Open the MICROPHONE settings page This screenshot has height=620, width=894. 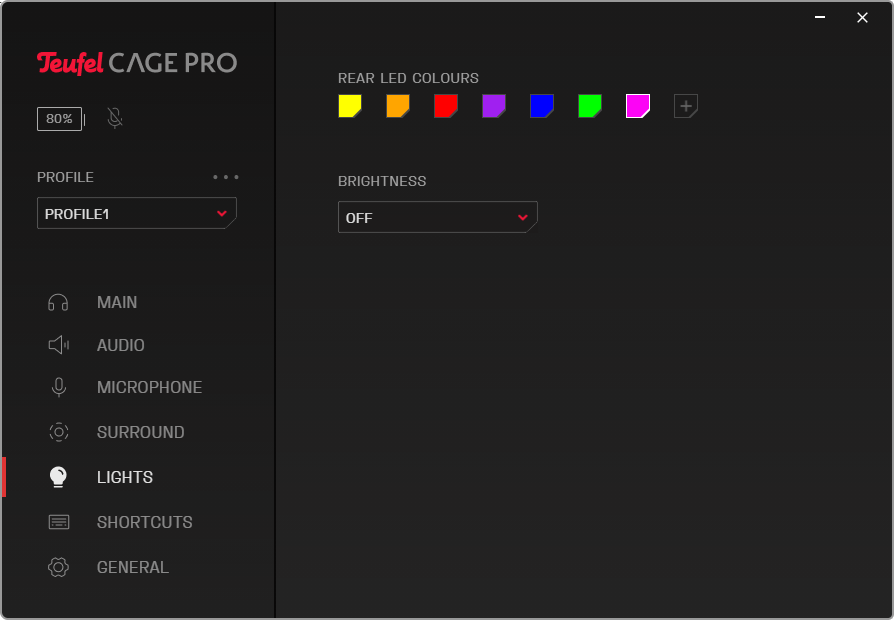point(149,387)
